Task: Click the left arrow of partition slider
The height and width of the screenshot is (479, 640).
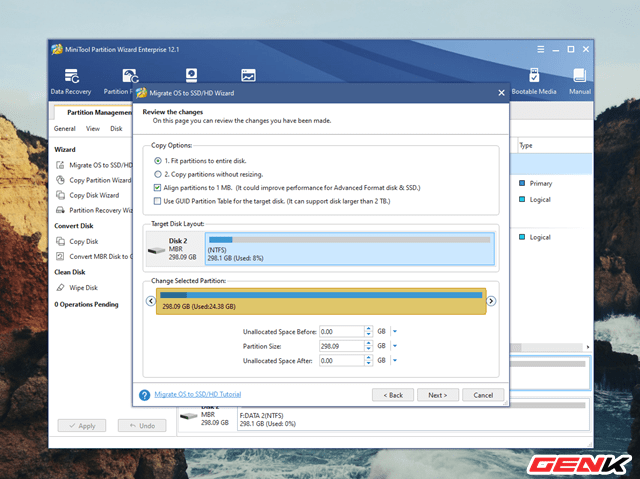Action: coord(151,301)
